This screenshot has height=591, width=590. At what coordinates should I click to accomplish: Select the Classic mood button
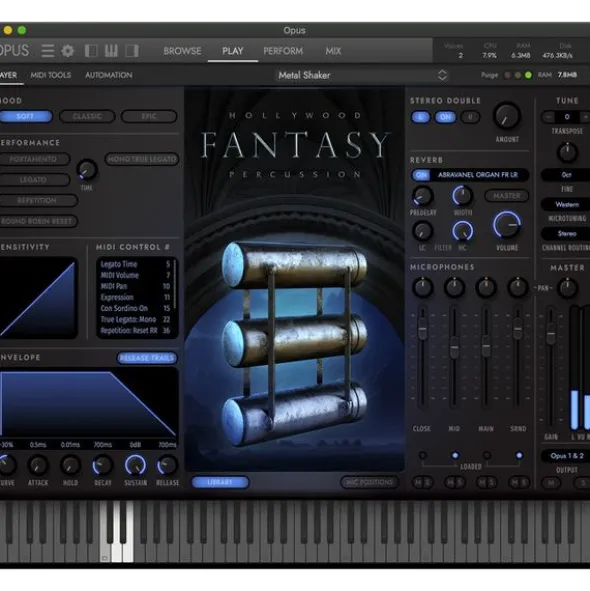(87, 116)
